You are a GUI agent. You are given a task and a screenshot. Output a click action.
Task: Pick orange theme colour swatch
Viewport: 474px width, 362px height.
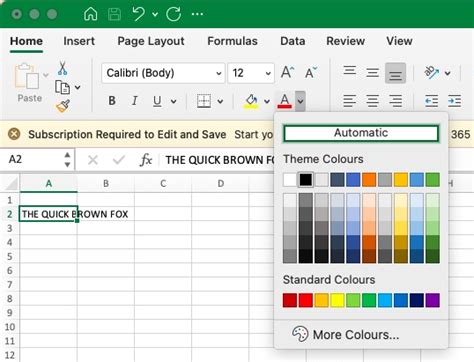pos(369,180)
